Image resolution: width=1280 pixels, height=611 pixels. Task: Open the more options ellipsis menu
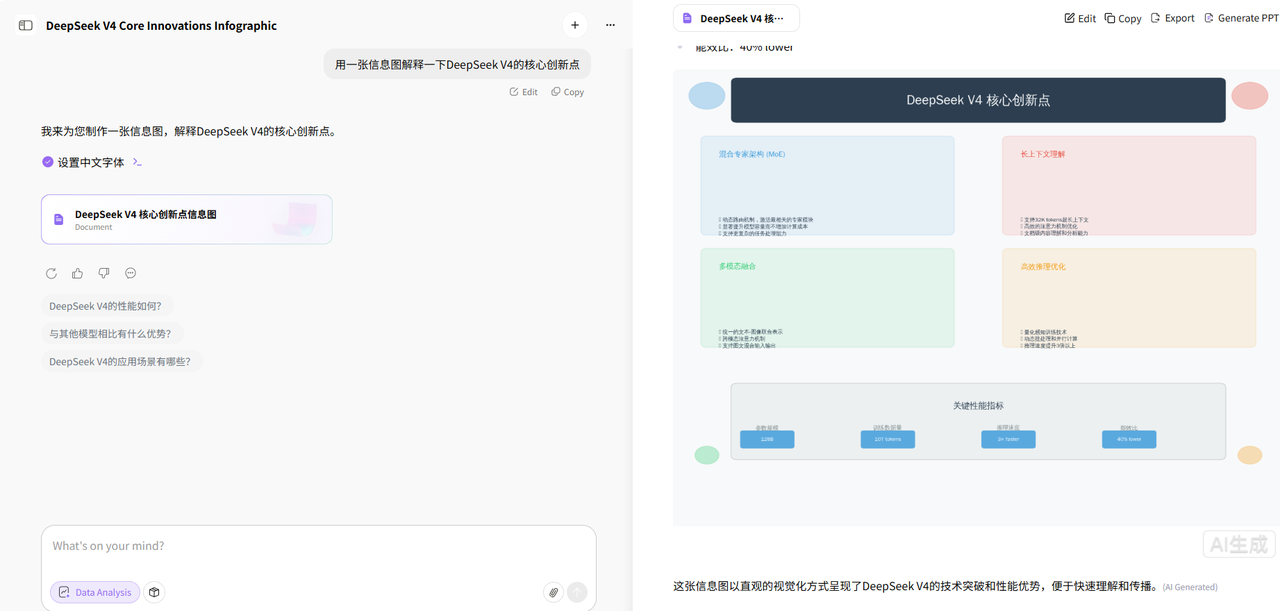610,25
